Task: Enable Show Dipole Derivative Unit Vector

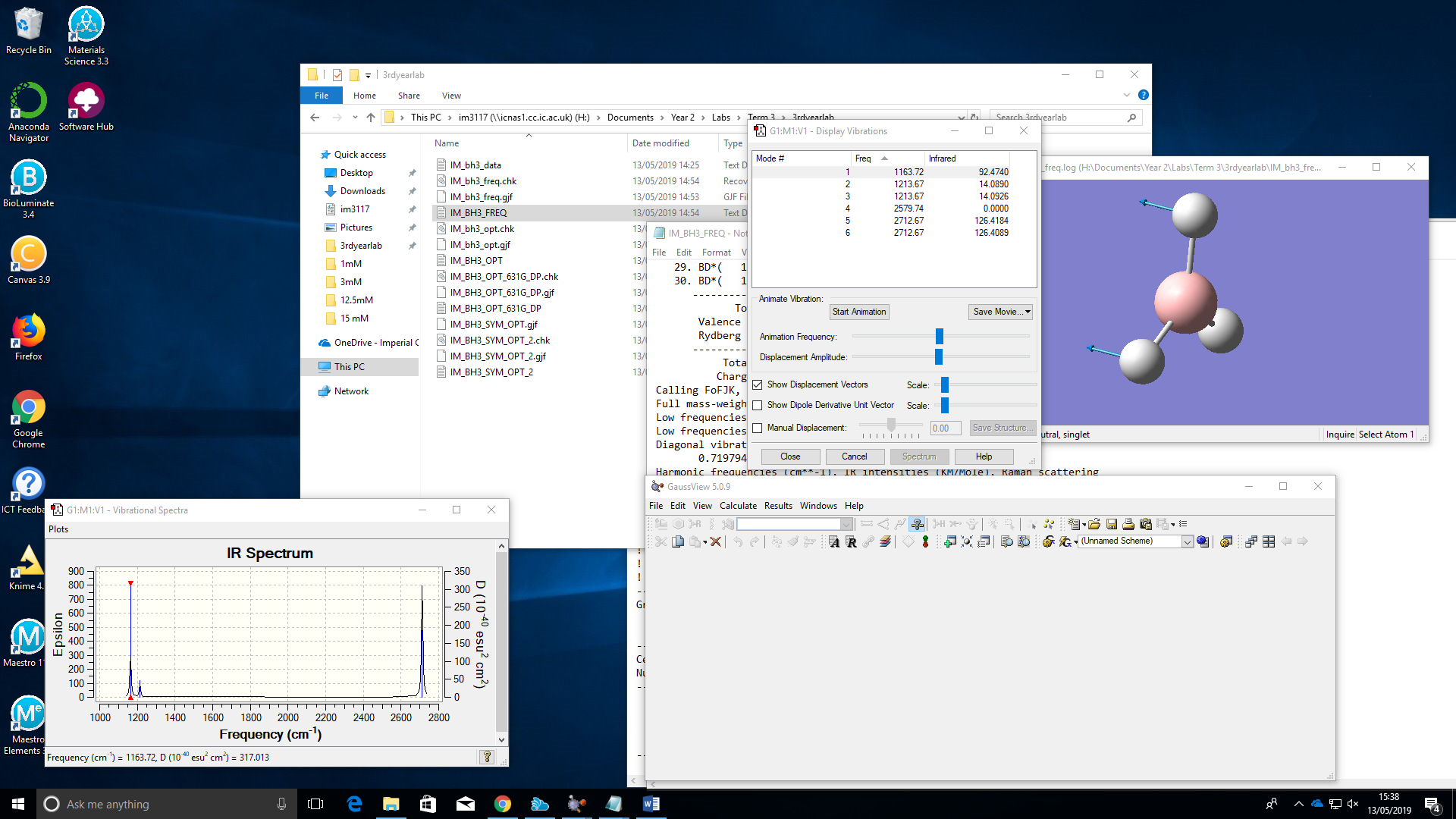Action: tap(758, 405)
